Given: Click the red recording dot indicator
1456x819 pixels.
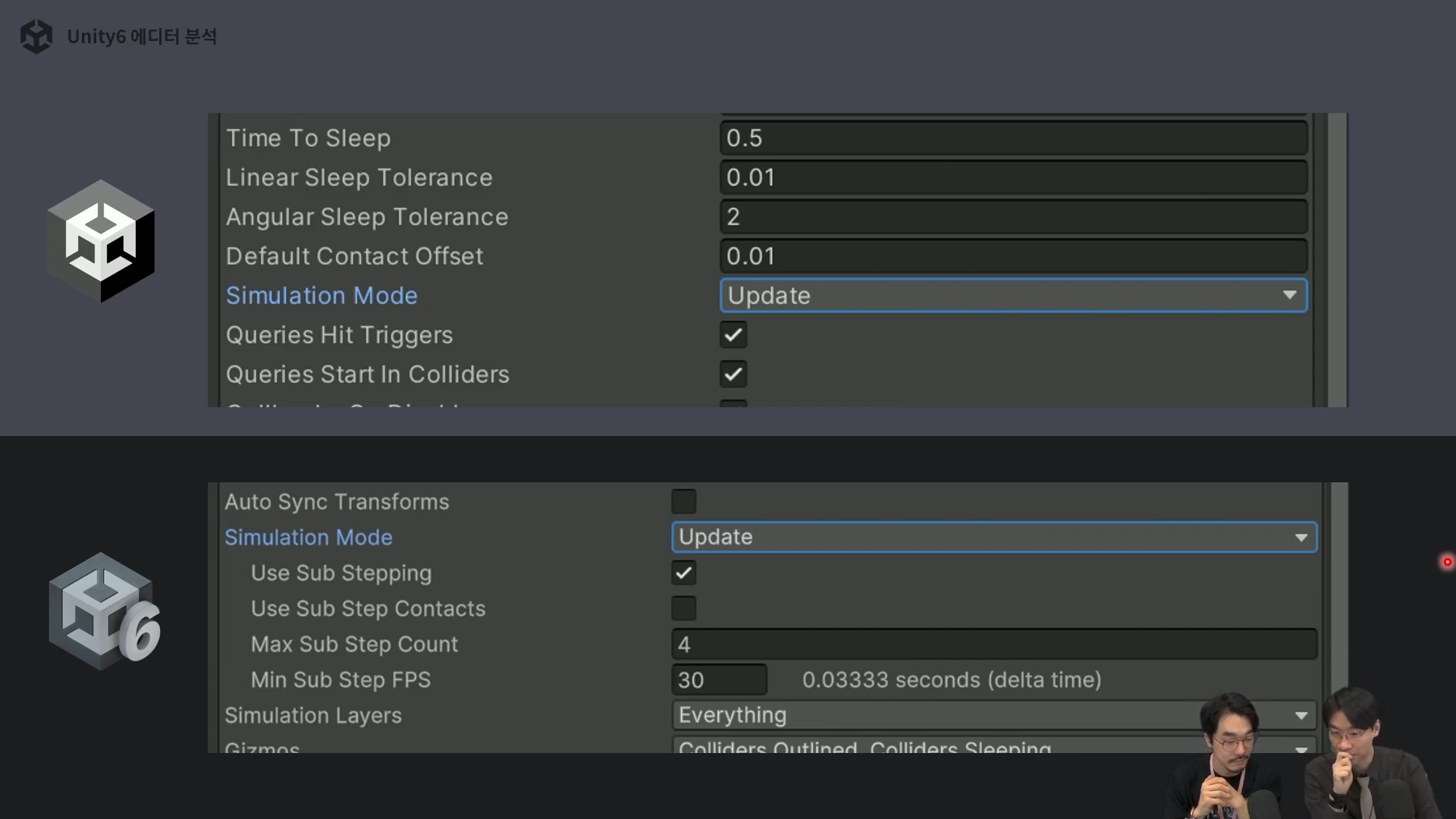Looking at the screenshot, I should [1447, 562].
